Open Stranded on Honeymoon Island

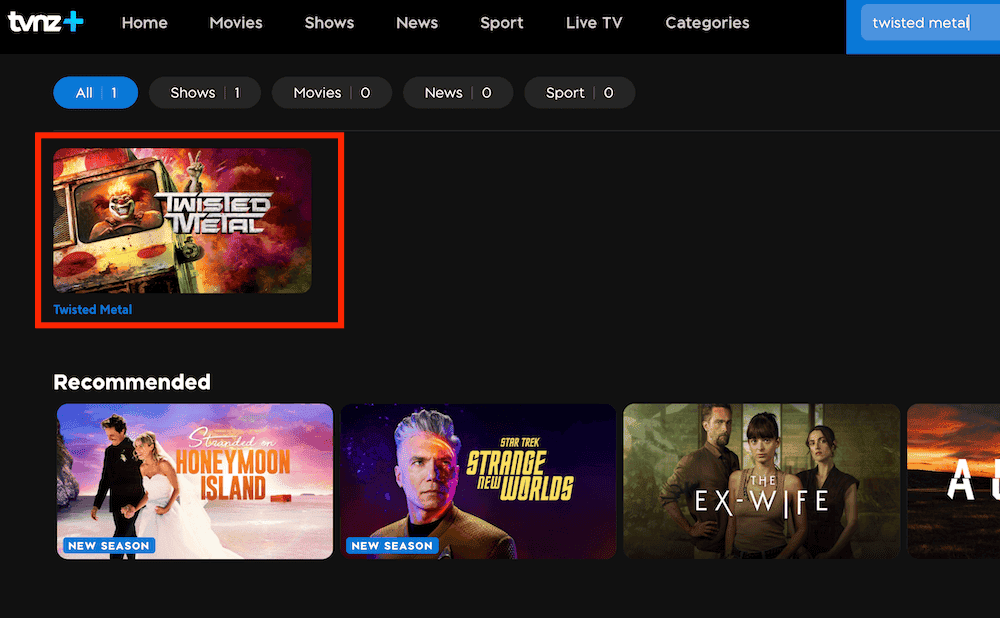point(195,481)
